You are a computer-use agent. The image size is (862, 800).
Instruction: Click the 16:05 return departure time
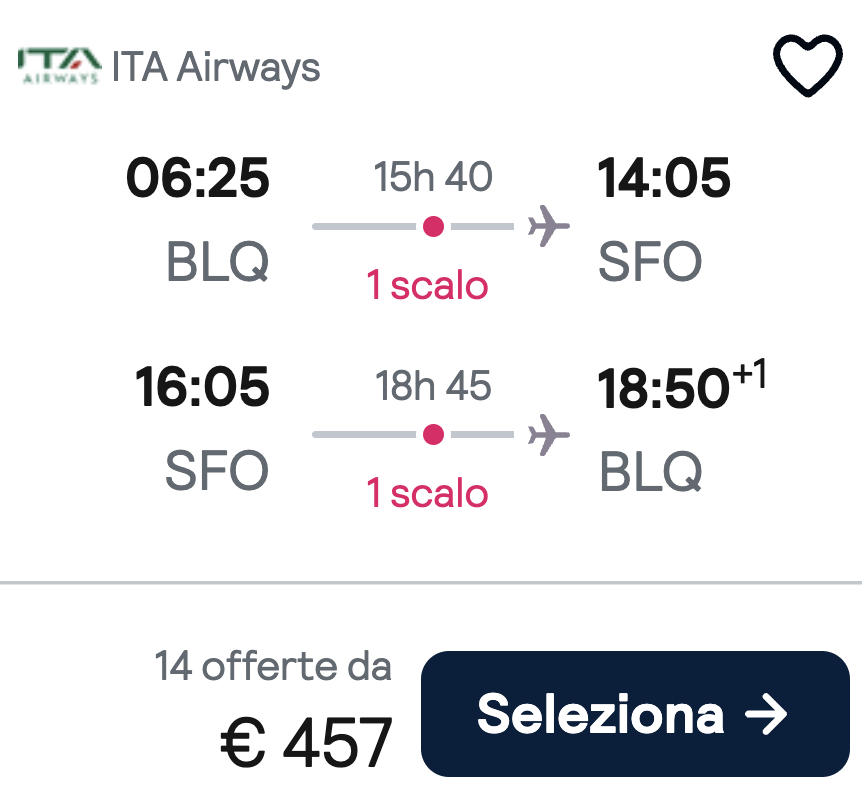(x=202, y=387)
